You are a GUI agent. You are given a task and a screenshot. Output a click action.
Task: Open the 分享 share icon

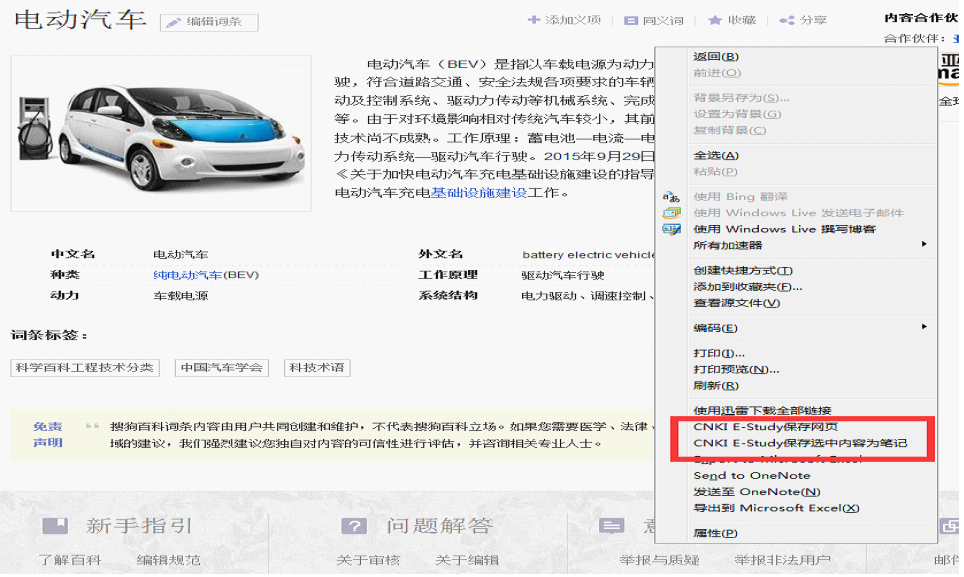coord(786,20)
